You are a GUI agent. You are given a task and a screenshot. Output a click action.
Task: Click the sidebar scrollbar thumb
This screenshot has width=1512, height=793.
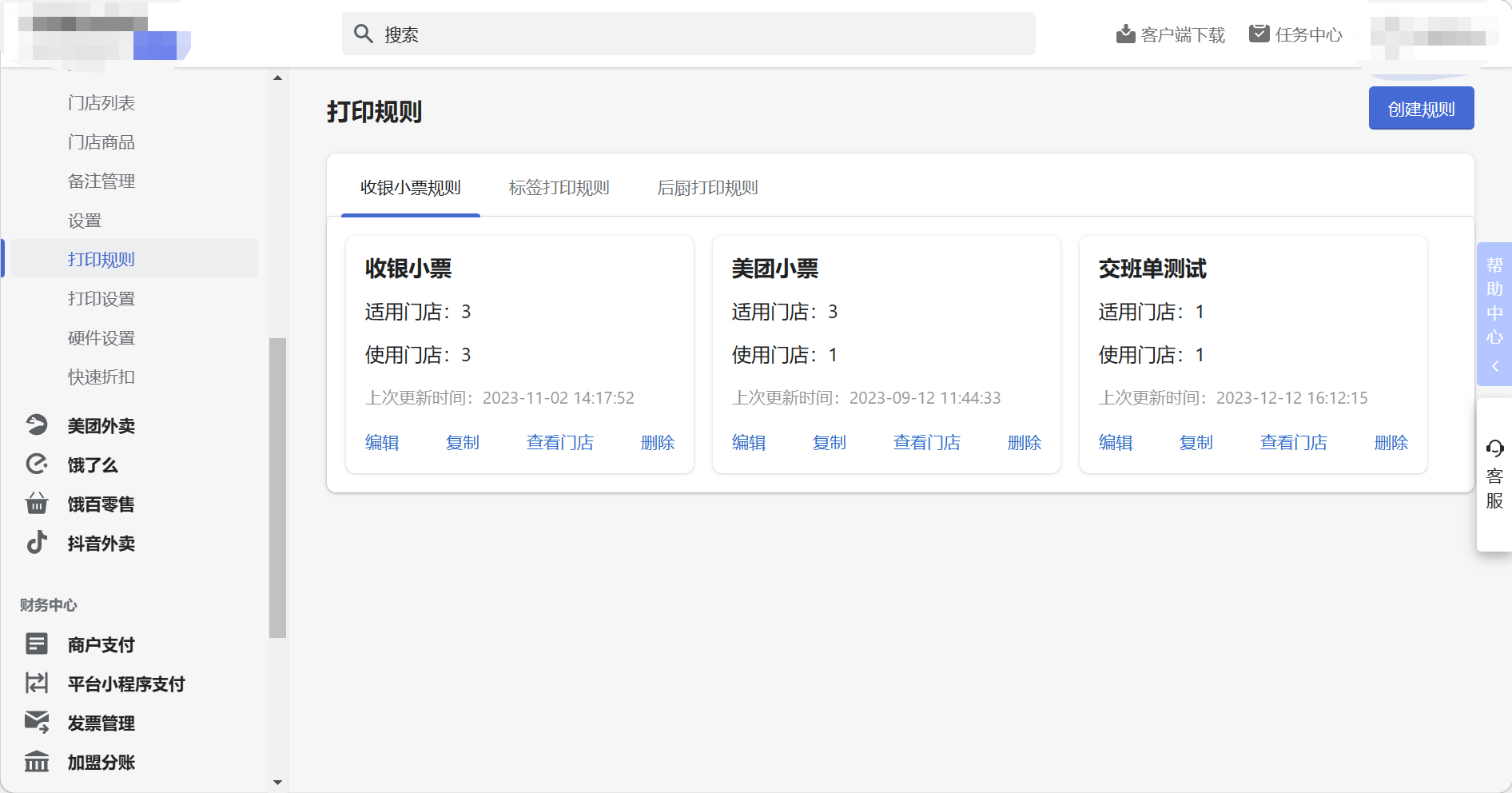(x=277, y=488)
